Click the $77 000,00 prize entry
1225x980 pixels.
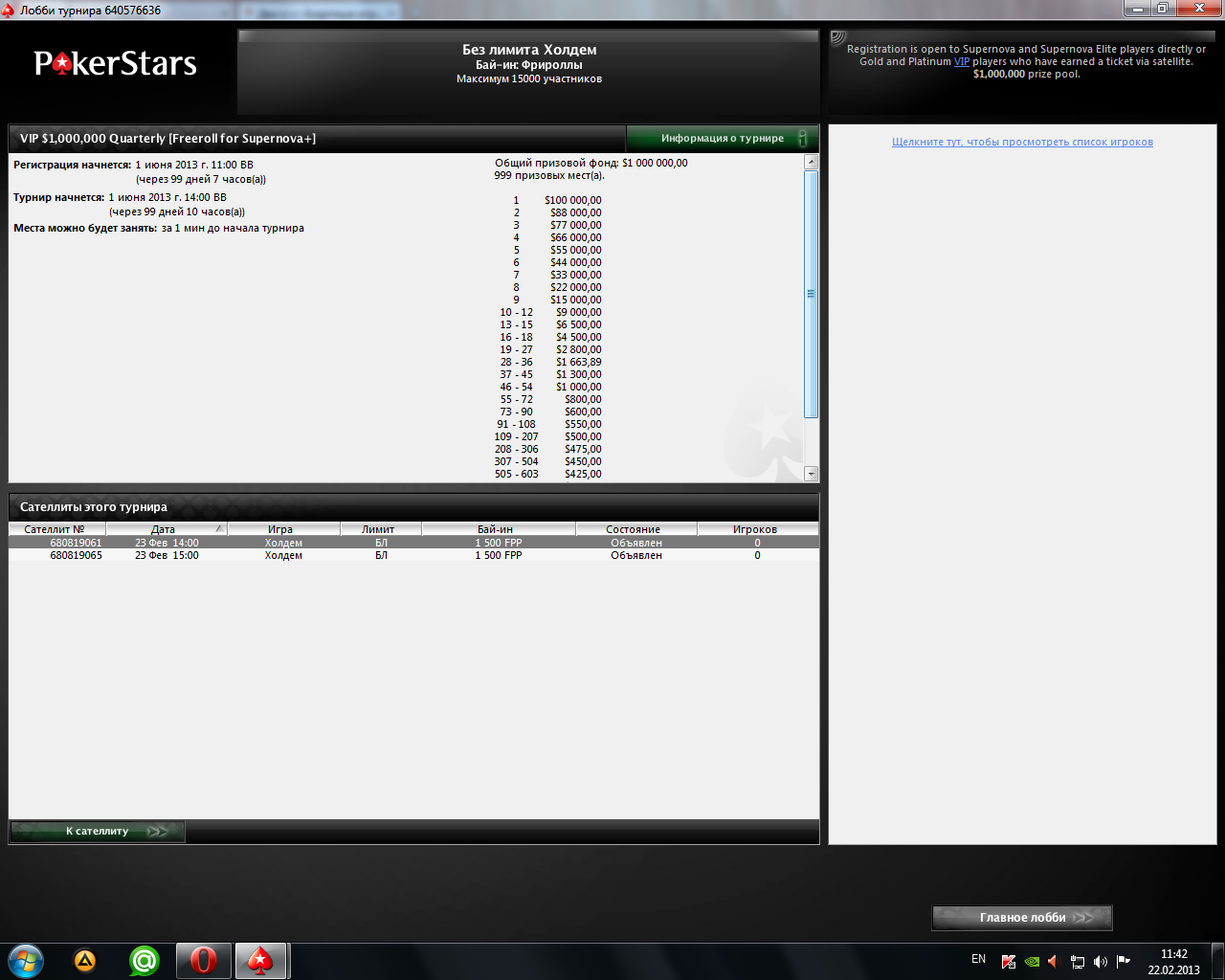pyautogui.click(x=576, y=225)
